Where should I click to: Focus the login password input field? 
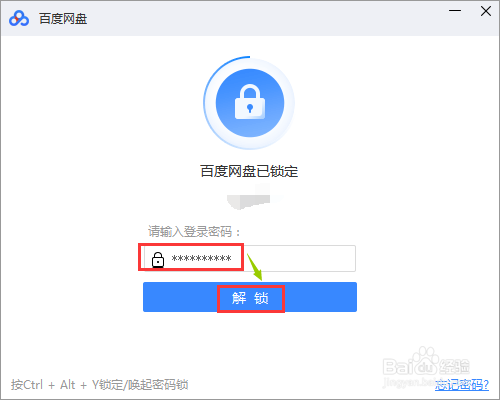click(x=250, y=258)
